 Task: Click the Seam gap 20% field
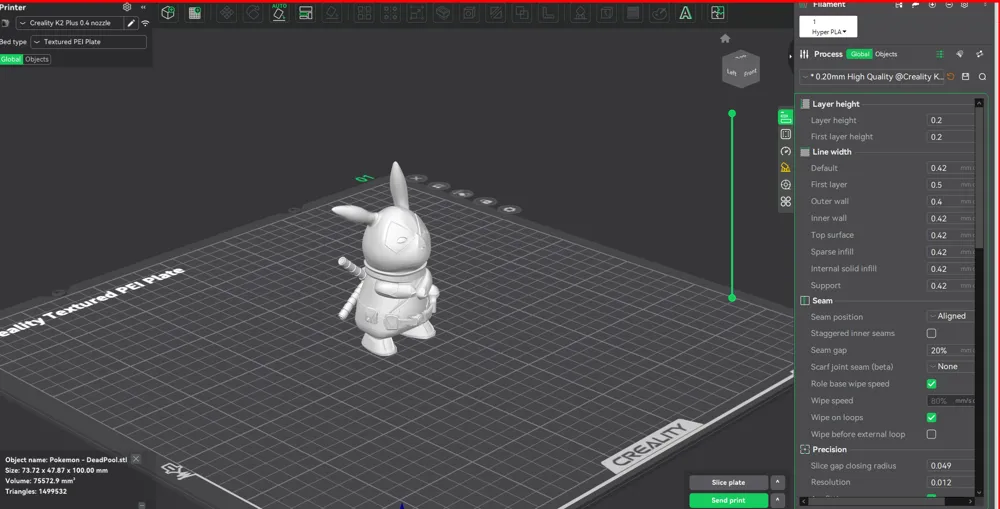pos(950,350)
